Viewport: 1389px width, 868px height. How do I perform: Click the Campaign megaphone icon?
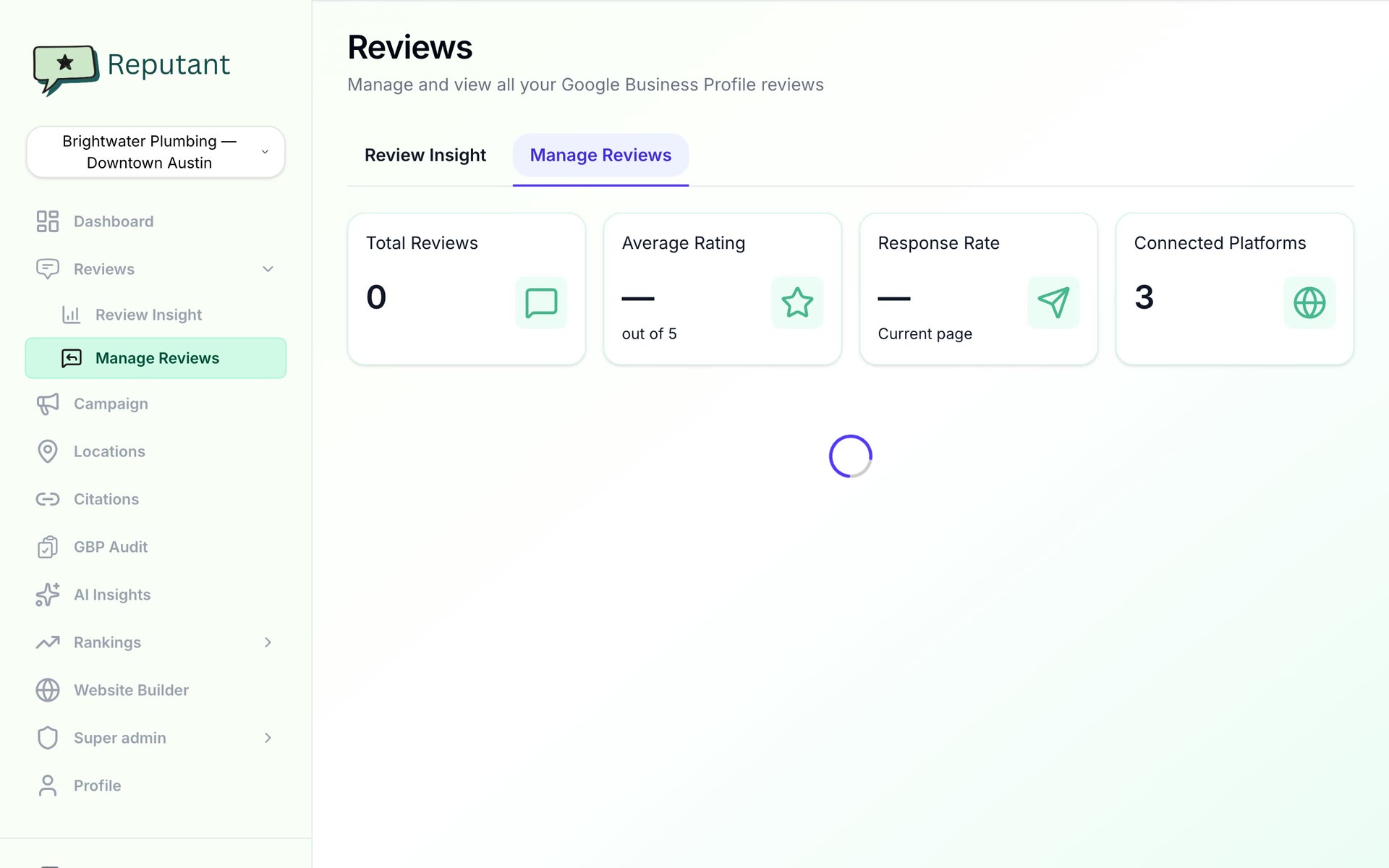pos(48,404)
